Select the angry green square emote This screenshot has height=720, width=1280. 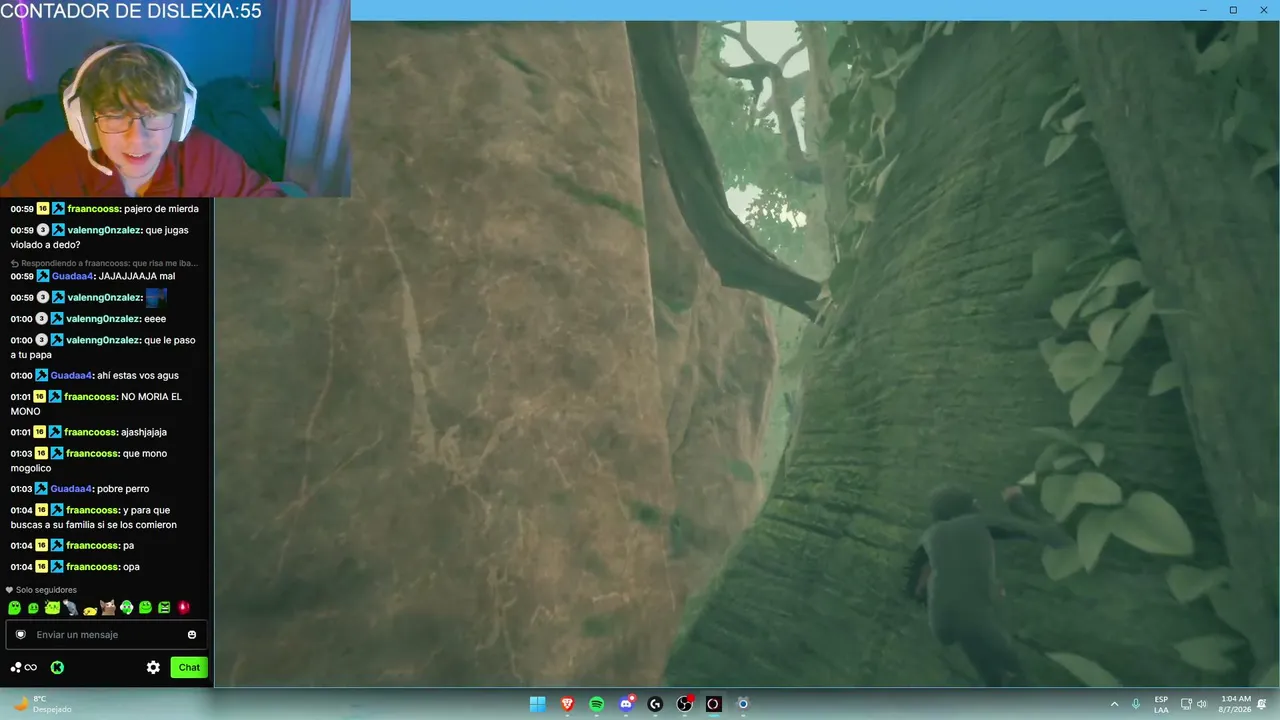pyautogui.click(x=164, y=607)
